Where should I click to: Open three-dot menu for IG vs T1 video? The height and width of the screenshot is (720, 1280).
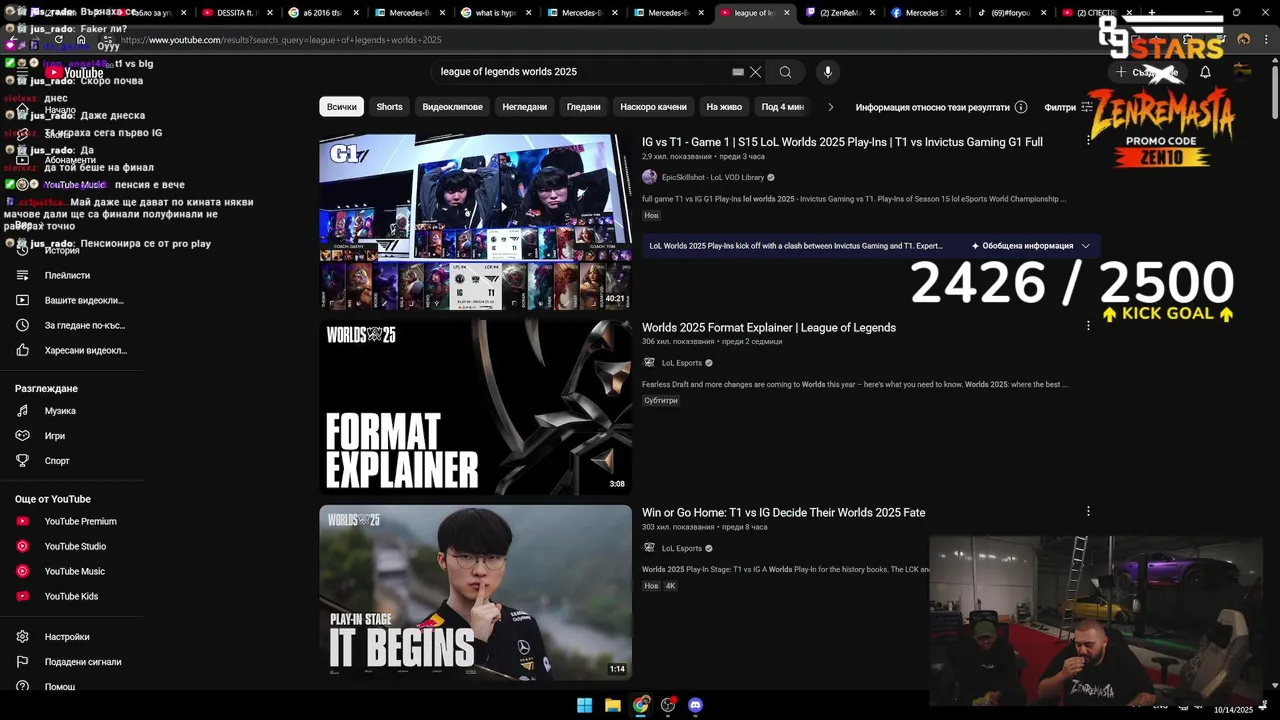click(1088, 141)
